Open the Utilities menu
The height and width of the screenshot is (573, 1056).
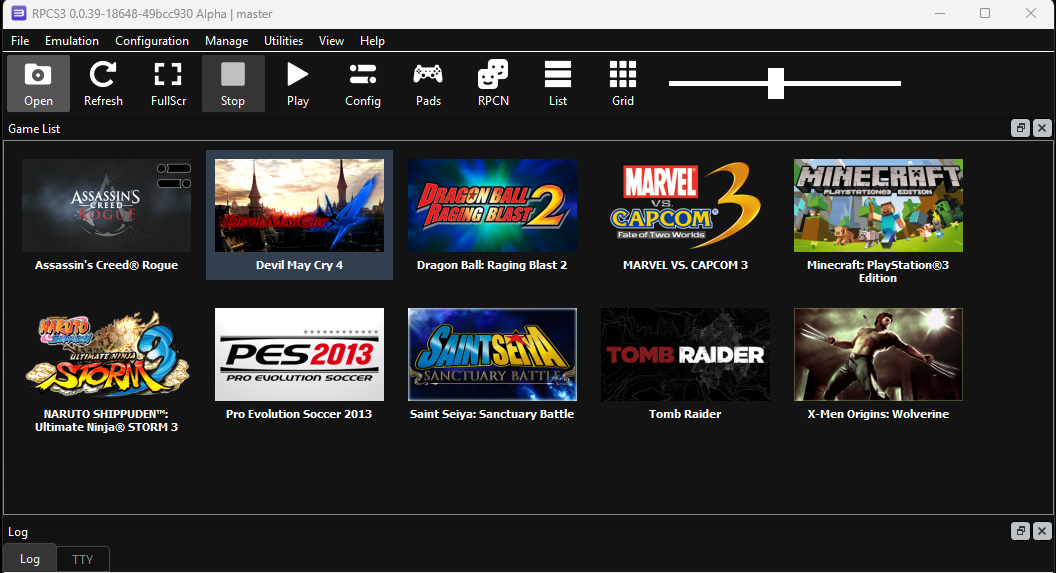283,40
